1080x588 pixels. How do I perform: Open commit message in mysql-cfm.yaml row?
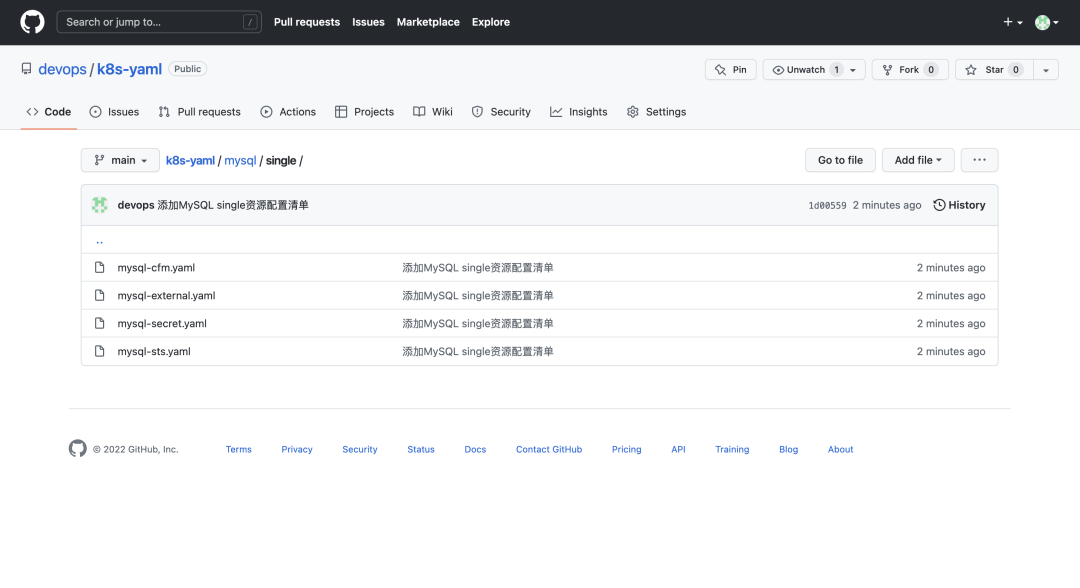point(478,267)
